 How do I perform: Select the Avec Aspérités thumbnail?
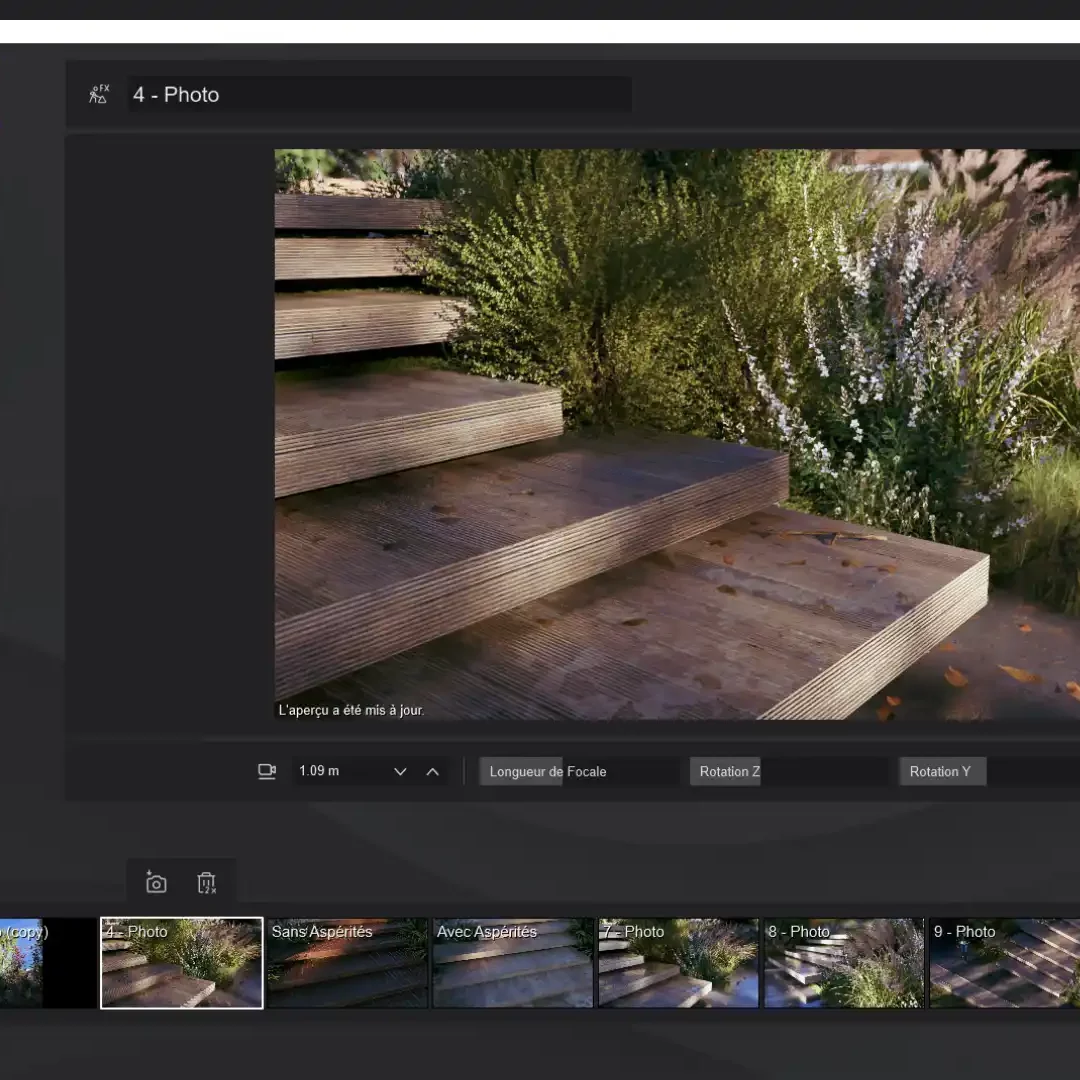513,962
